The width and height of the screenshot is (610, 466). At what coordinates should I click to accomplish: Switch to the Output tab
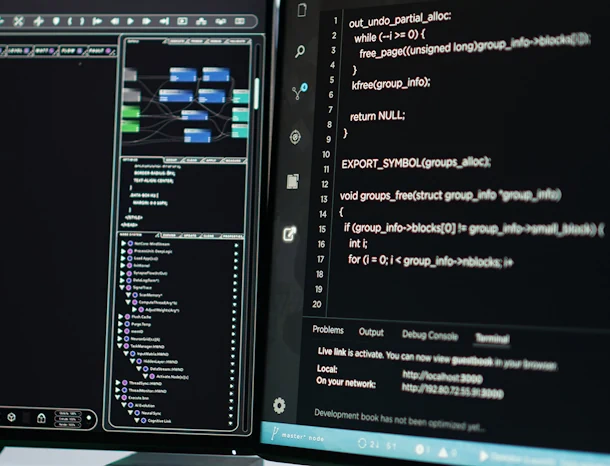[371, 332]
